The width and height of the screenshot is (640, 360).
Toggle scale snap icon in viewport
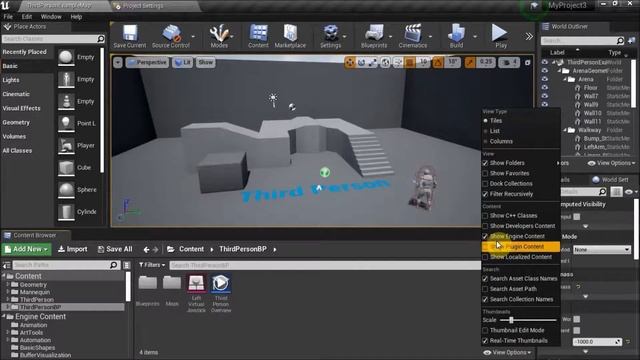point(470,62)
